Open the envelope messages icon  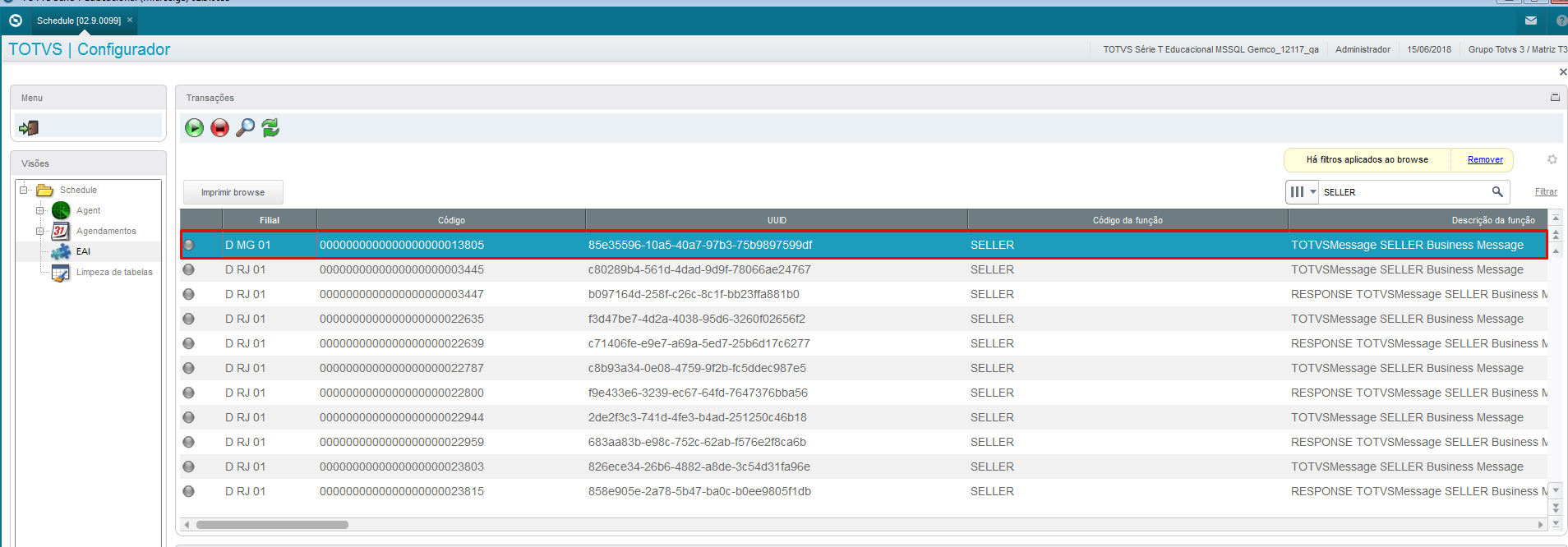pyautogui.click(x=1531, y=21)
